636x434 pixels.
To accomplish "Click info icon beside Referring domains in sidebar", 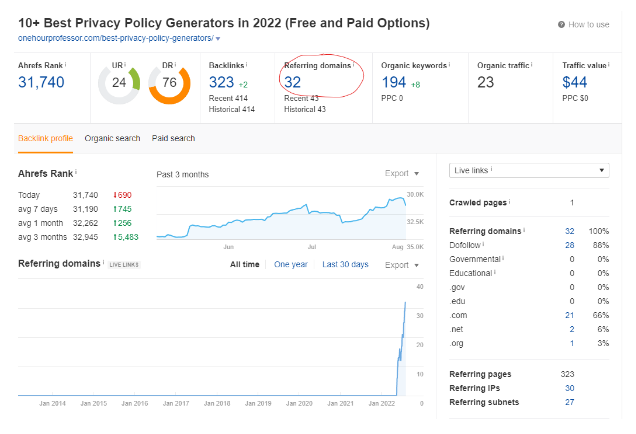I will 524,230.
